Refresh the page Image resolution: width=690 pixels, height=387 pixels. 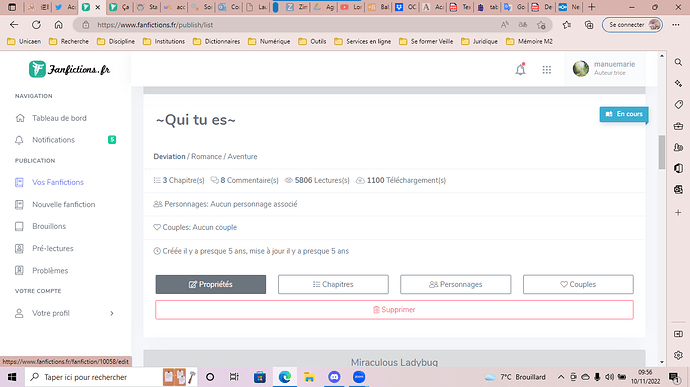pyautogui.click(x=36, y=25)
